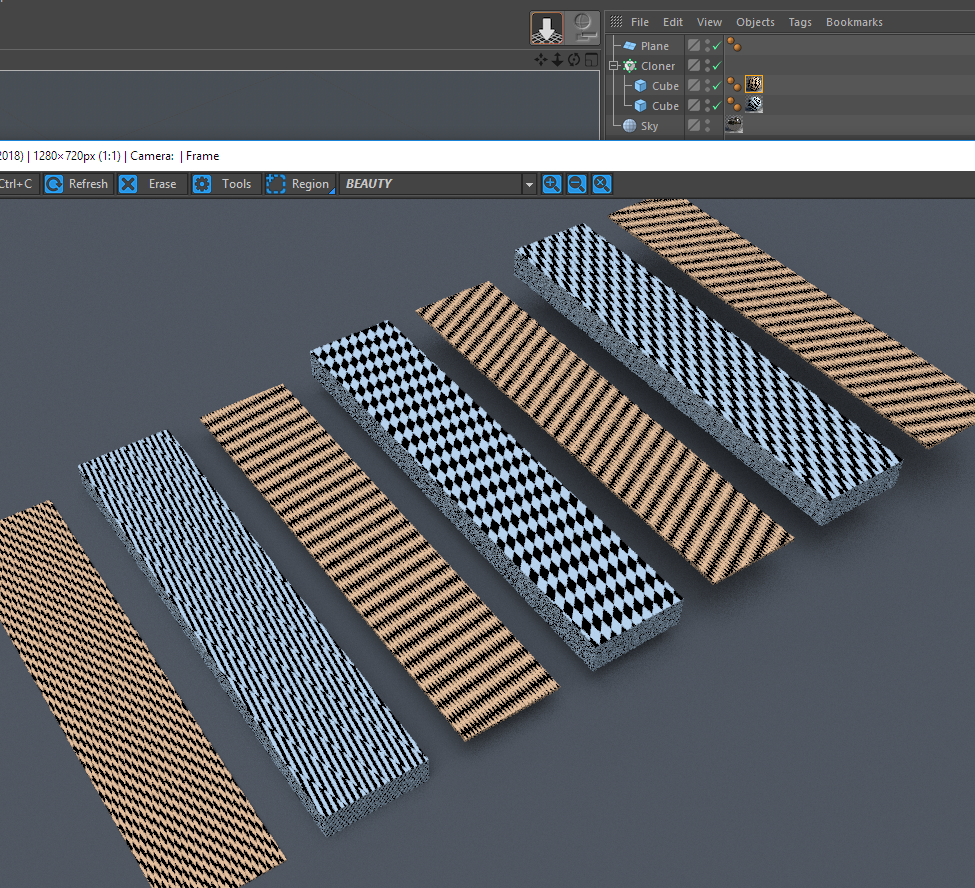Click the Plane object's layer swatch
Screen dimensions: 975x888
693,46
